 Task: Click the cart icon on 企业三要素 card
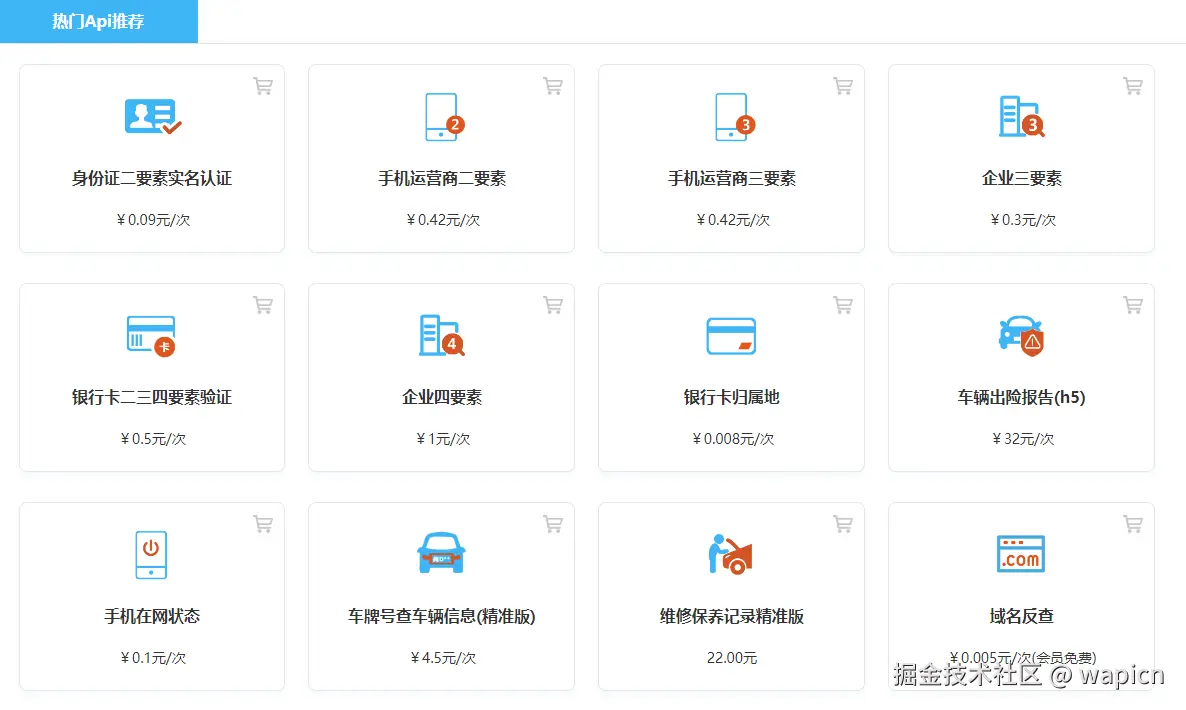pyautogui.click(x=1133, y=86)
